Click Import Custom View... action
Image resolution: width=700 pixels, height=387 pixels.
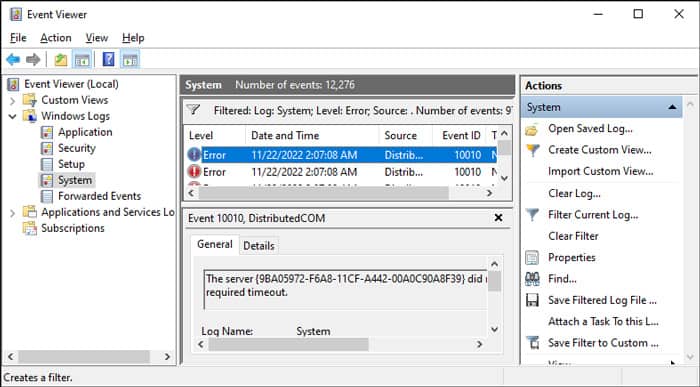pyautogui.click(x=600, y=171)
